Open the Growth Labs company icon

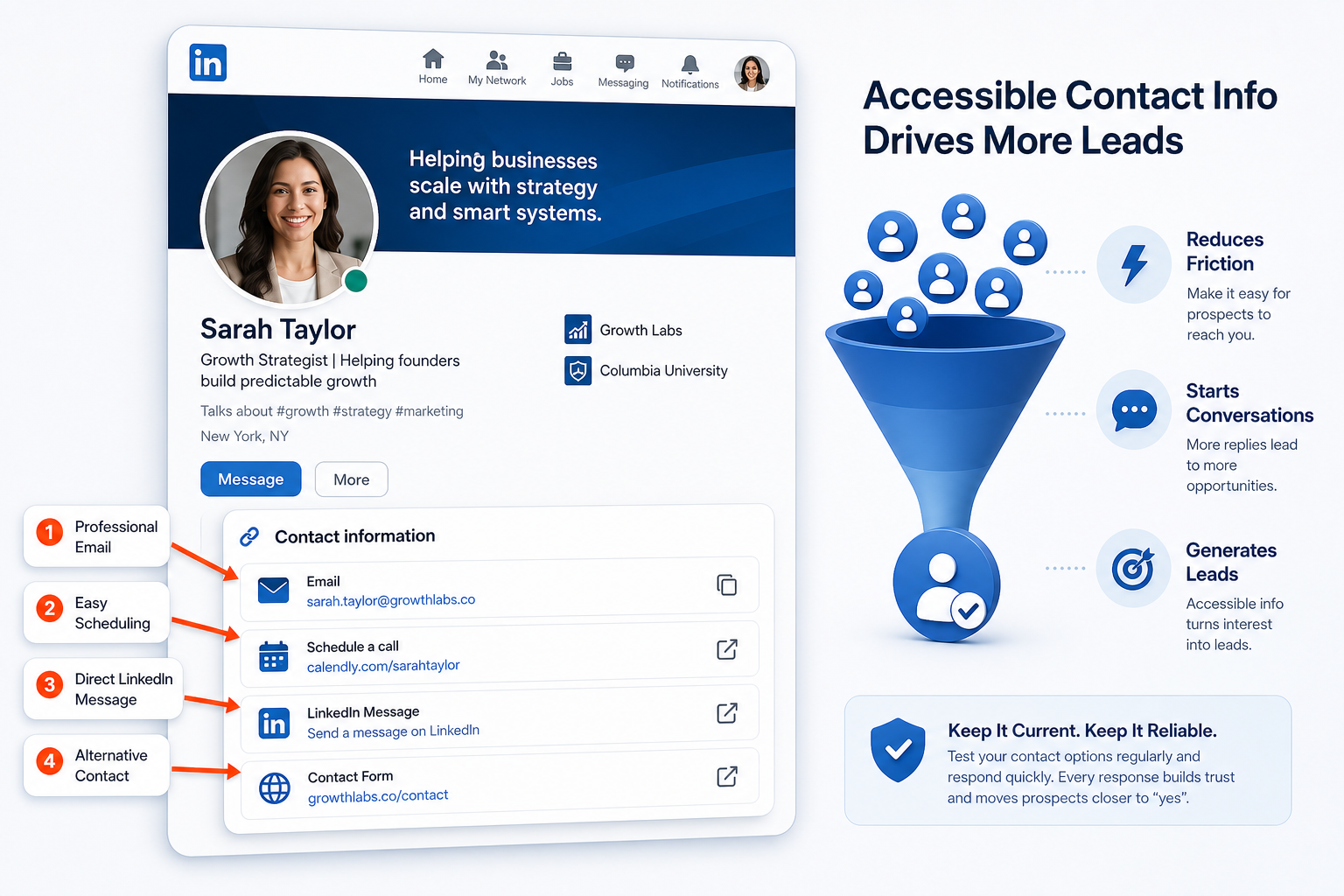point(577,329)
